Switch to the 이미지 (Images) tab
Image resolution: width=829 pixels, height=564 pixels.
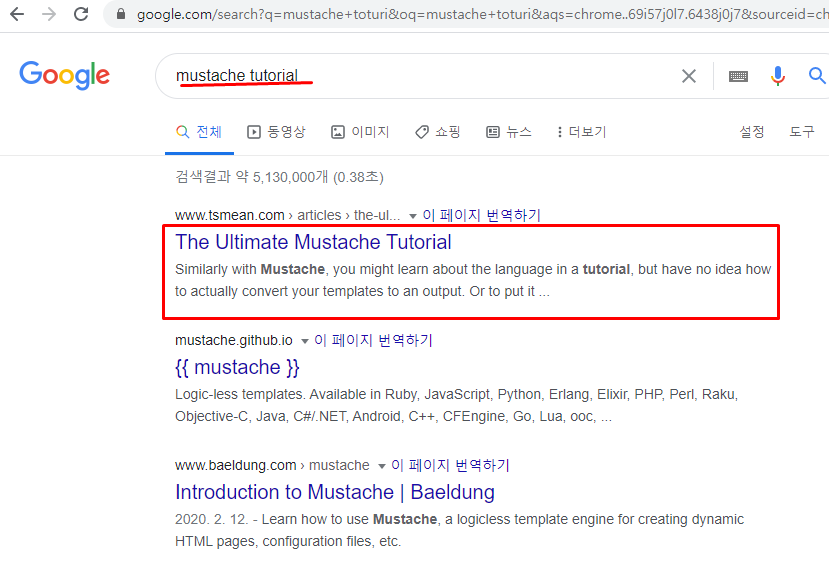tap(360, 132)
